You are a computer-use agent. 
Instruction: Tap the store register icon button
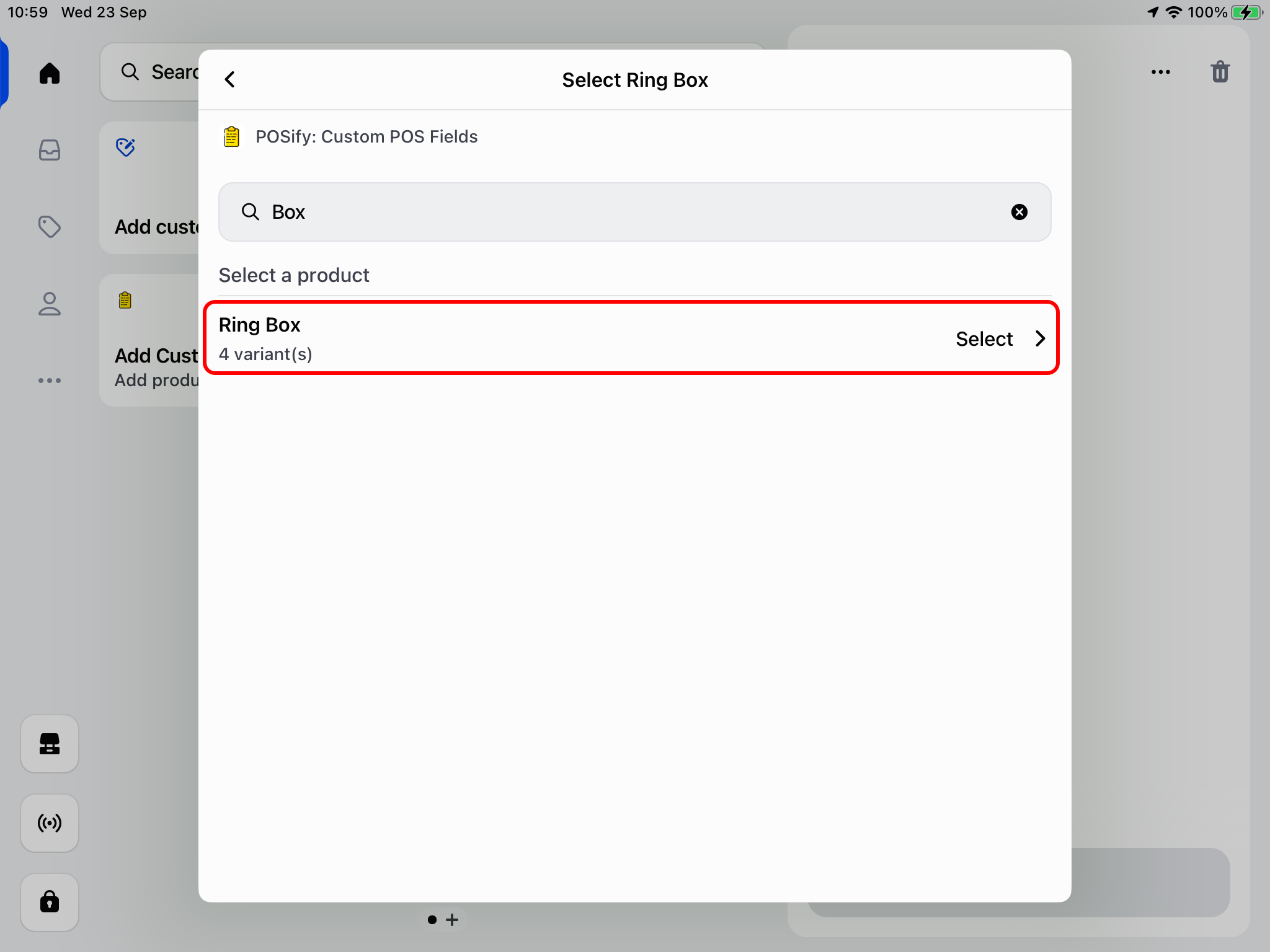(x=50, y=744)
